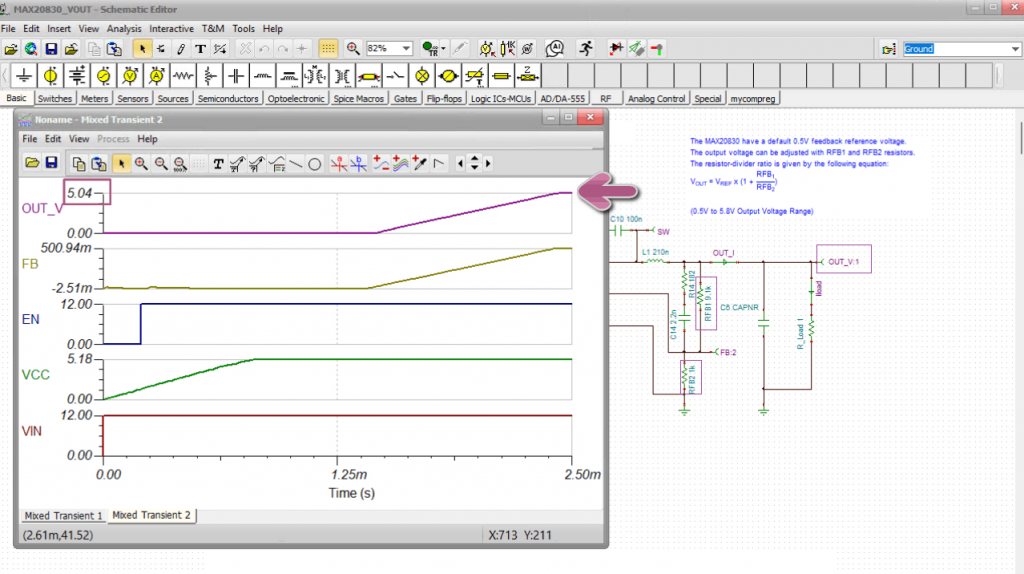Open the 82% zoom level dropdown
Image resolution: width=1024 pixels, height=574 pixels.
coord(406,48)
